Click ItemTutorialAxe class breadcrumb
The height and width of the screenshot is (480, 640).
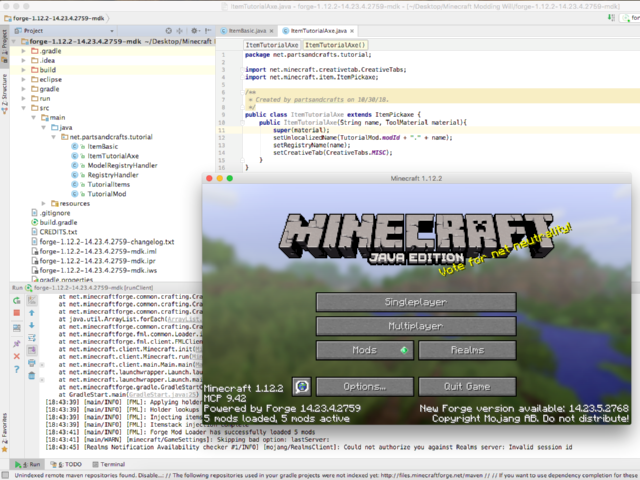[x=272, y=45]
